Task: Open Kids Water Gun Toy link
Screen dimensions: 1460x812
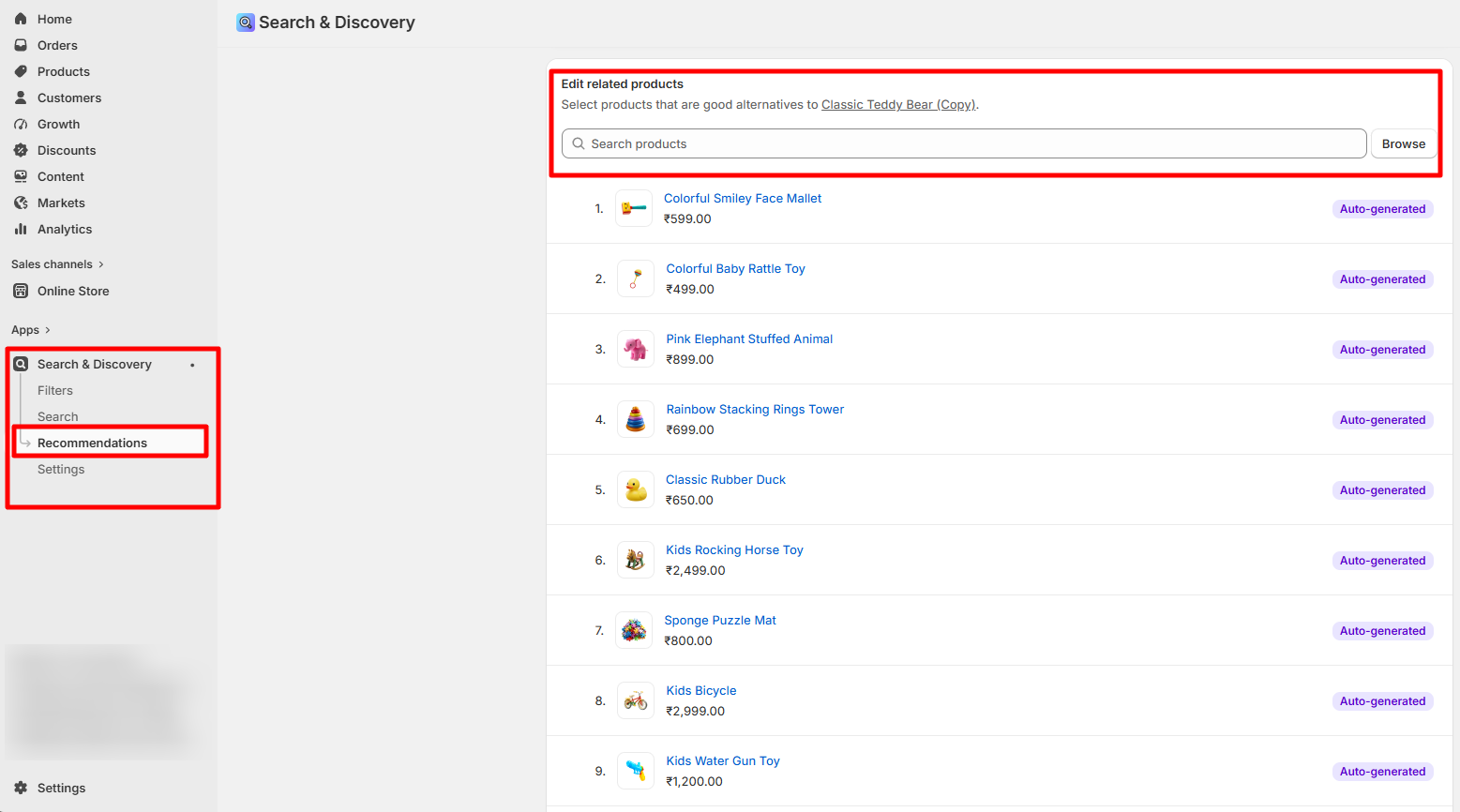Action: [x=723, y=760]
